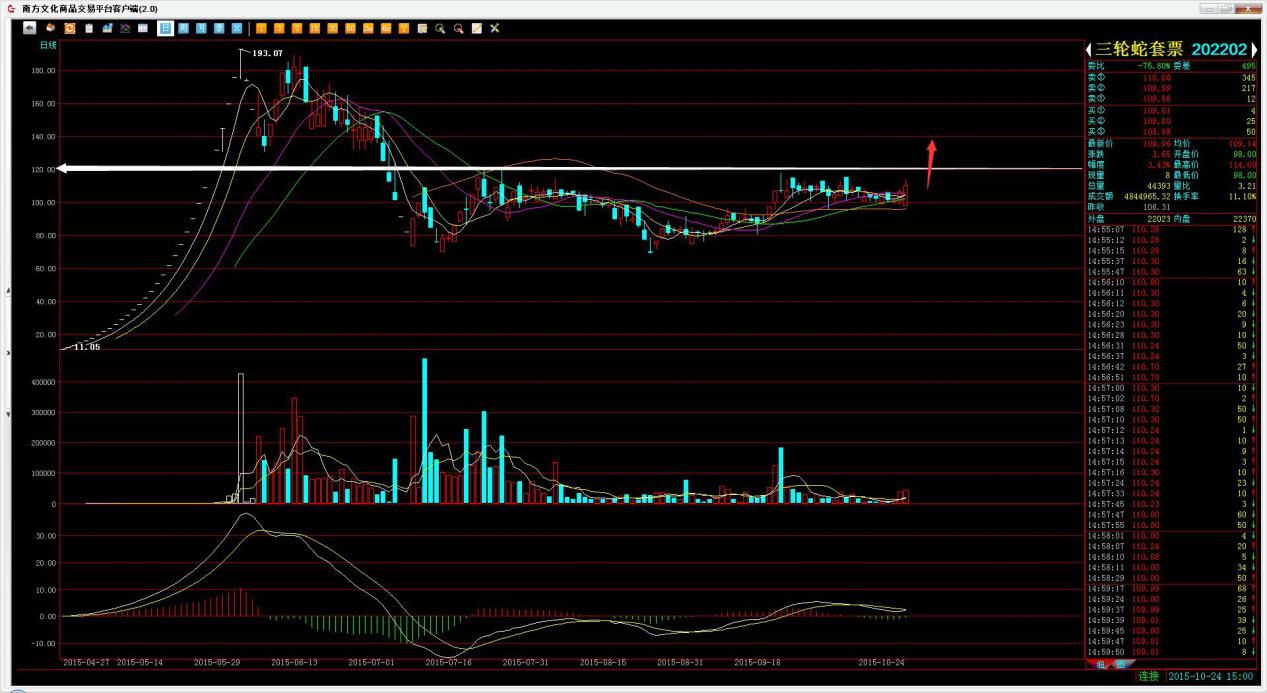The width and height of the screenshot is (1267, 693).
Task: Expand the left panel edge handle
Action: pos(9,352)
